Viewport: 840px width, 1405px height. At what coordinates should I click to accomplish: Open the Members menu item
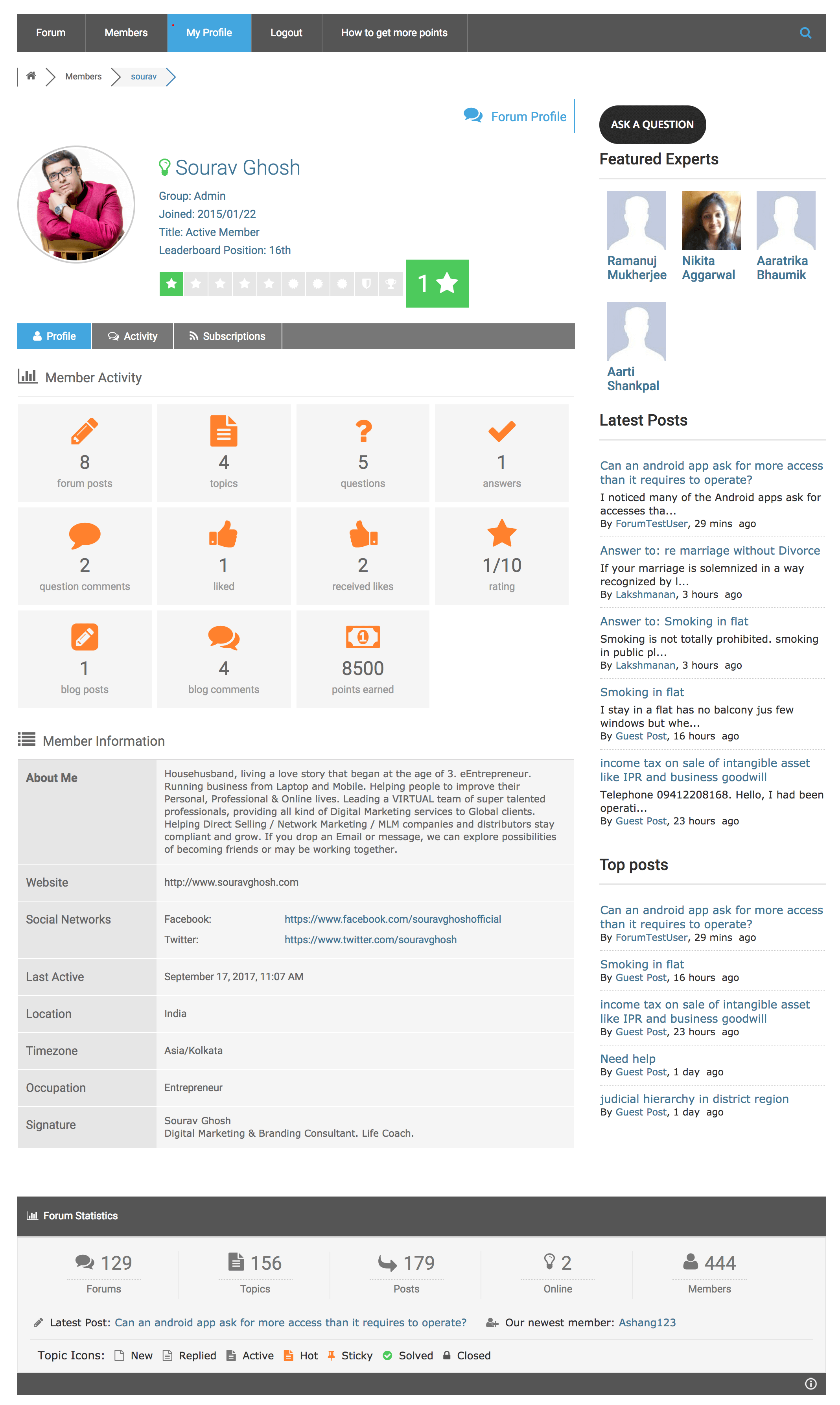point(126,33)
